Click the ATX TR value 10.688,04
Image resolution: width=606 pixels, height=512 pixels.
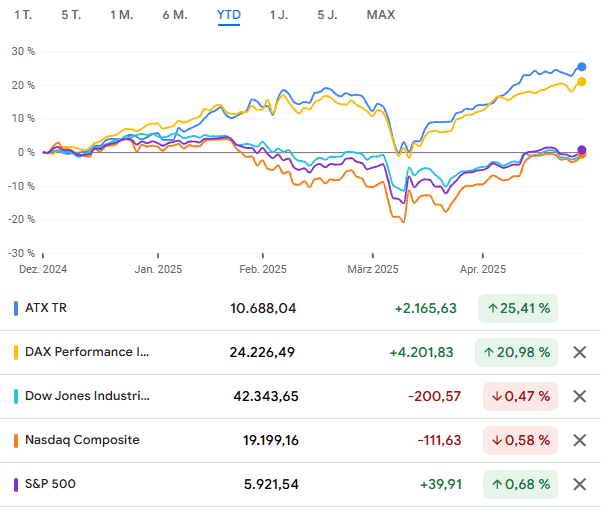263,308
